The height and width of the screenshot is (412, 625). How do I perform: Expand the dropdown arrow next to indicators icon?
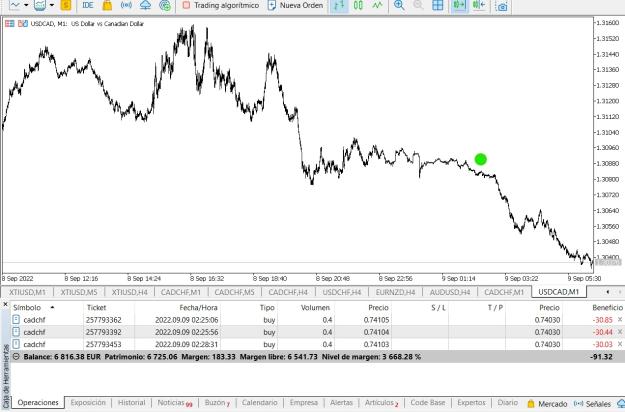[x=52, y=6]
